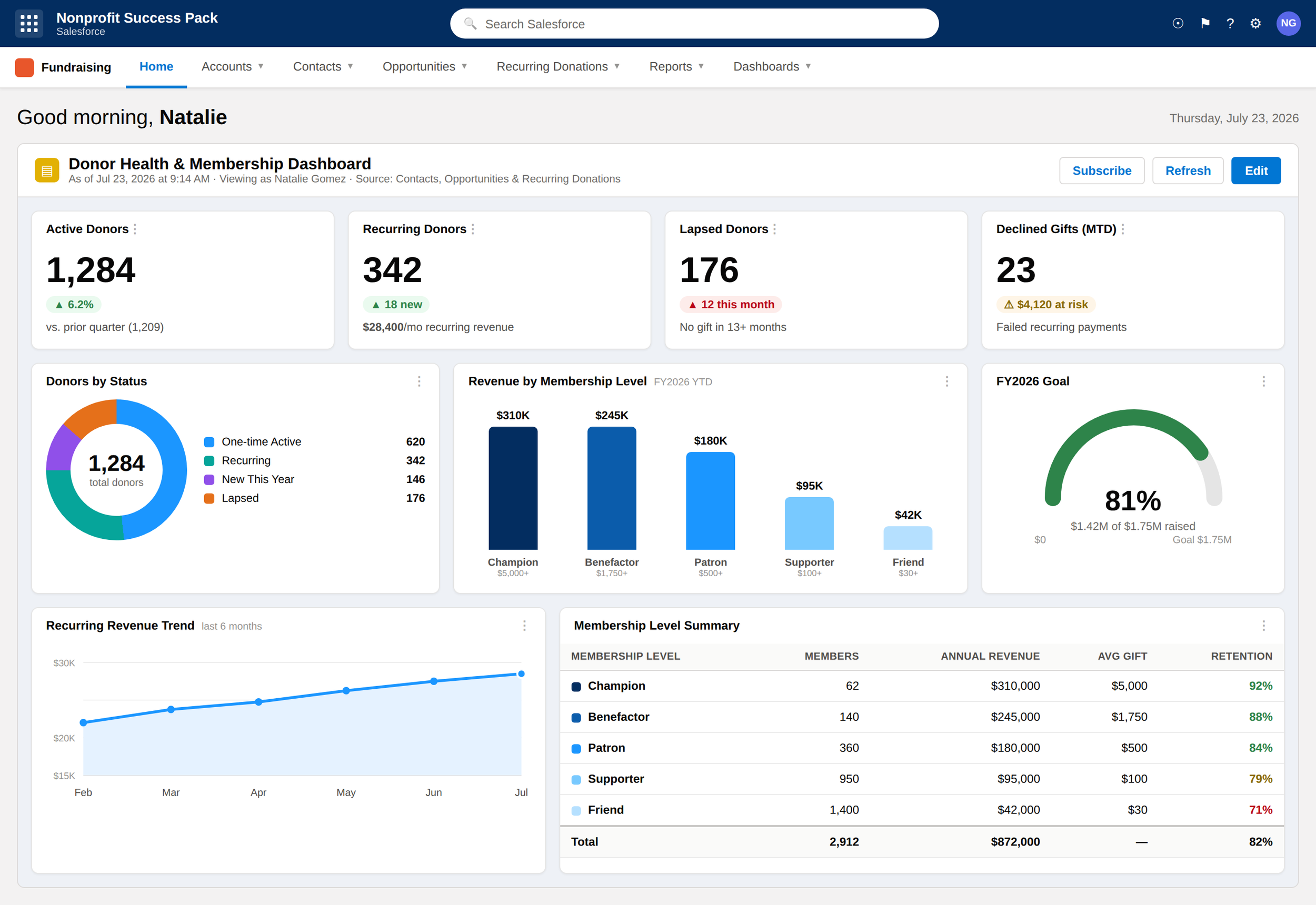Image resolution: width=1316 pixels, height=905 pixels.
Task: Click the Patron revenue bar
Action: pos(710,501)
